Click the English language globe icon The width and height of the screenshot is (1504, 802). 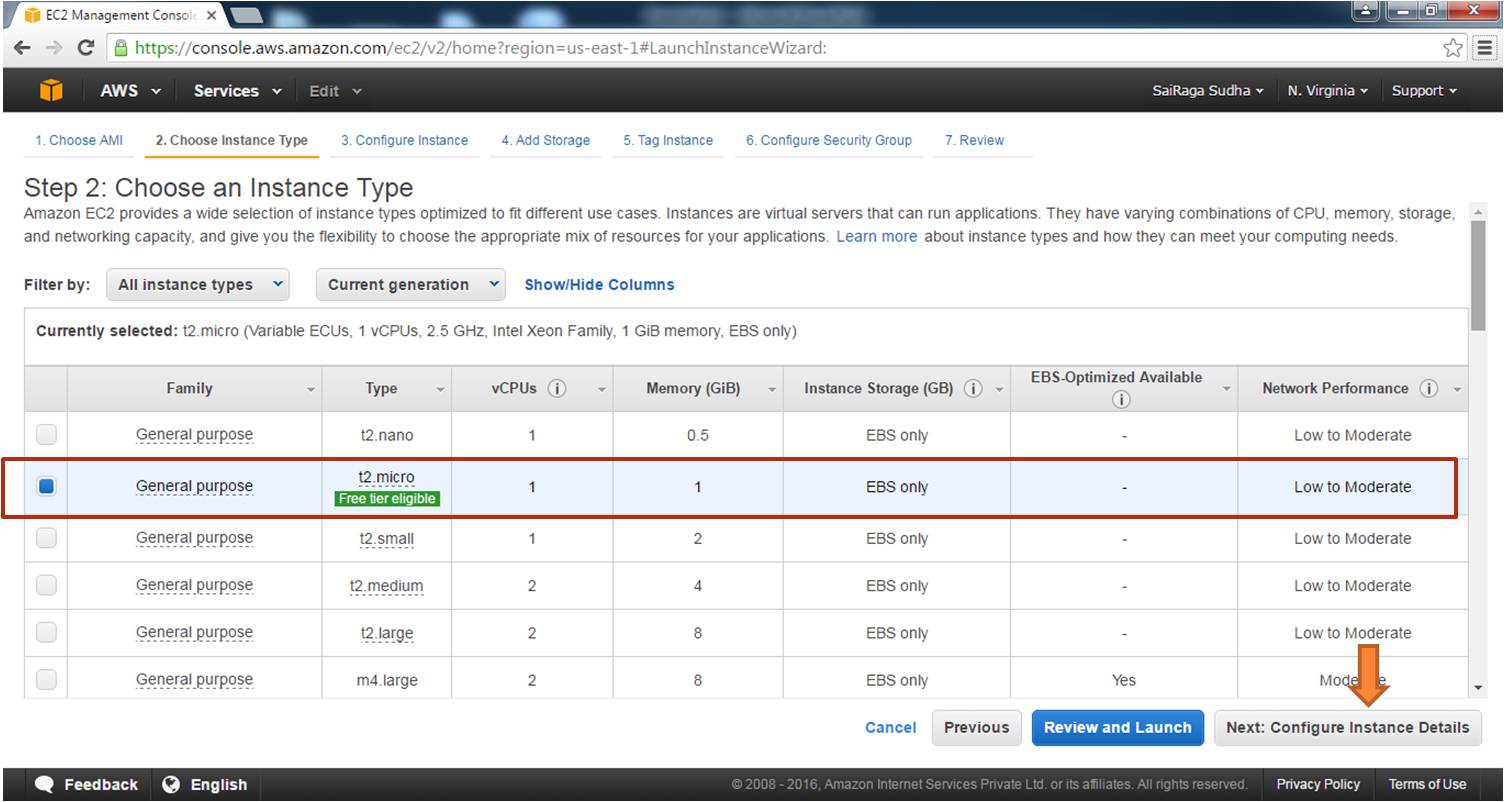(171, 784)
